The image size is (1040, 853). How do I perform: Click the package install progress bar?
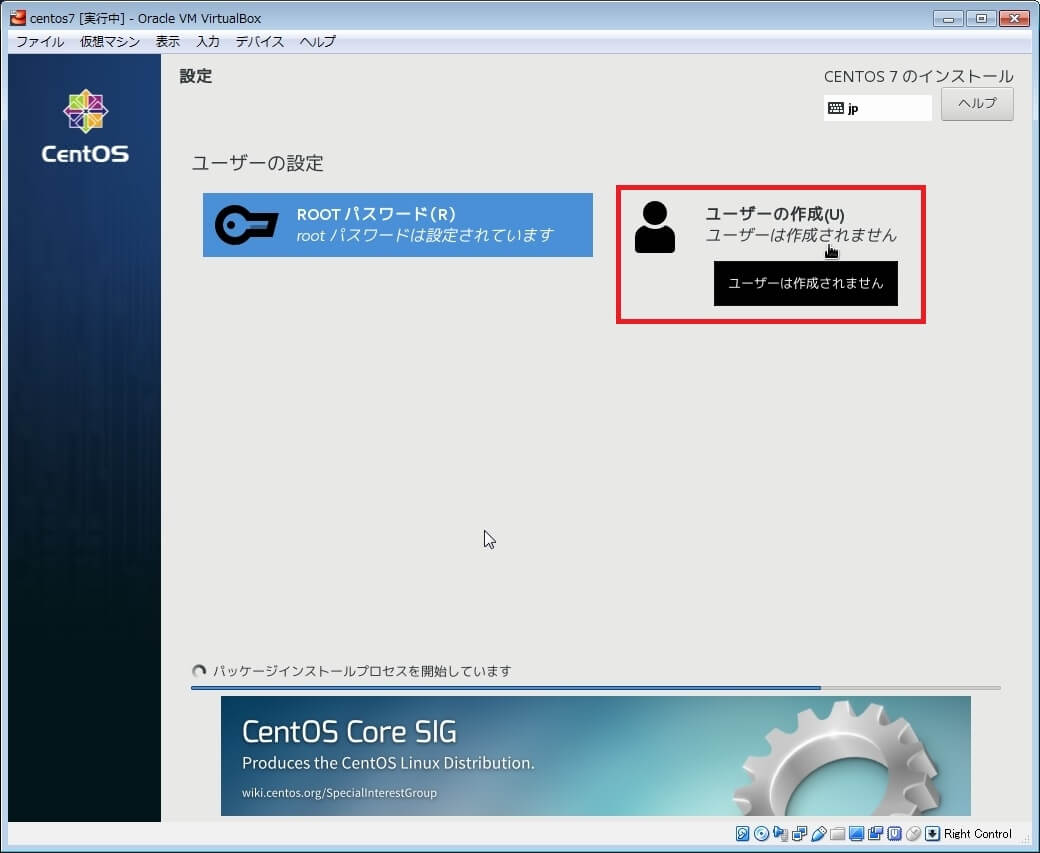click(x=595, y=688)
